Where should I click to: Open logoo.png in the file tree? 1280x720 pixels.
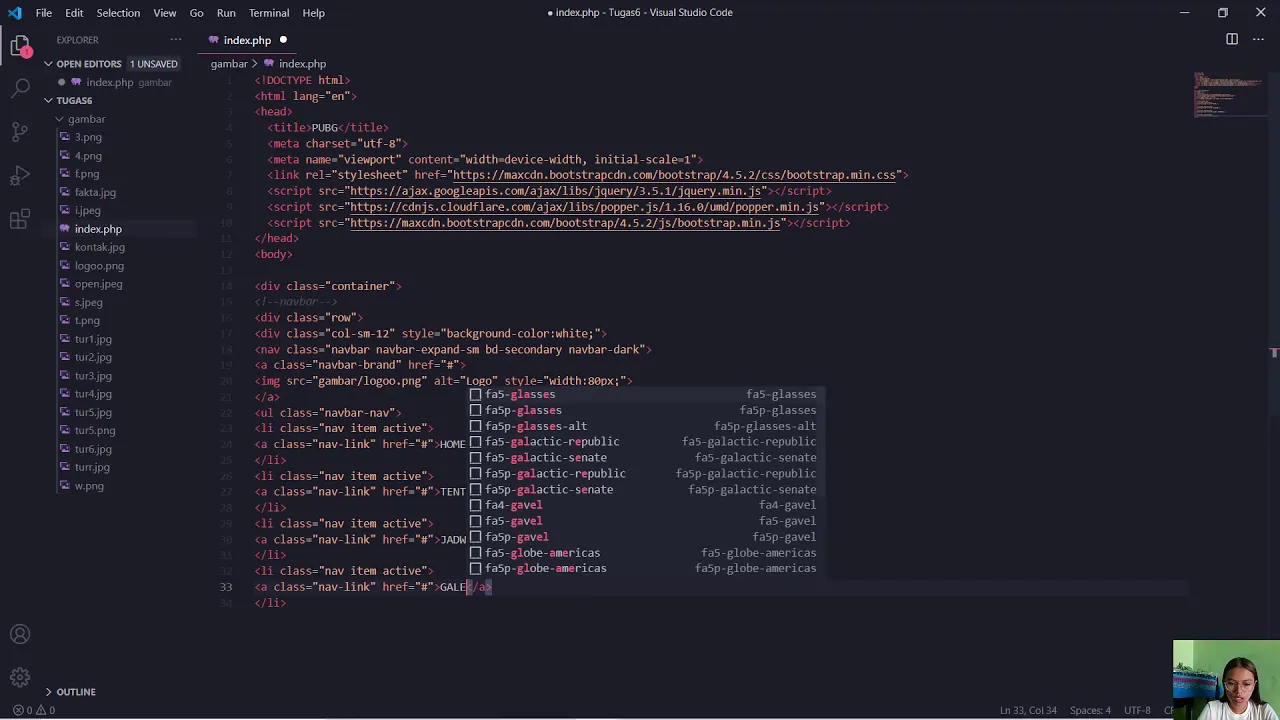99,266
